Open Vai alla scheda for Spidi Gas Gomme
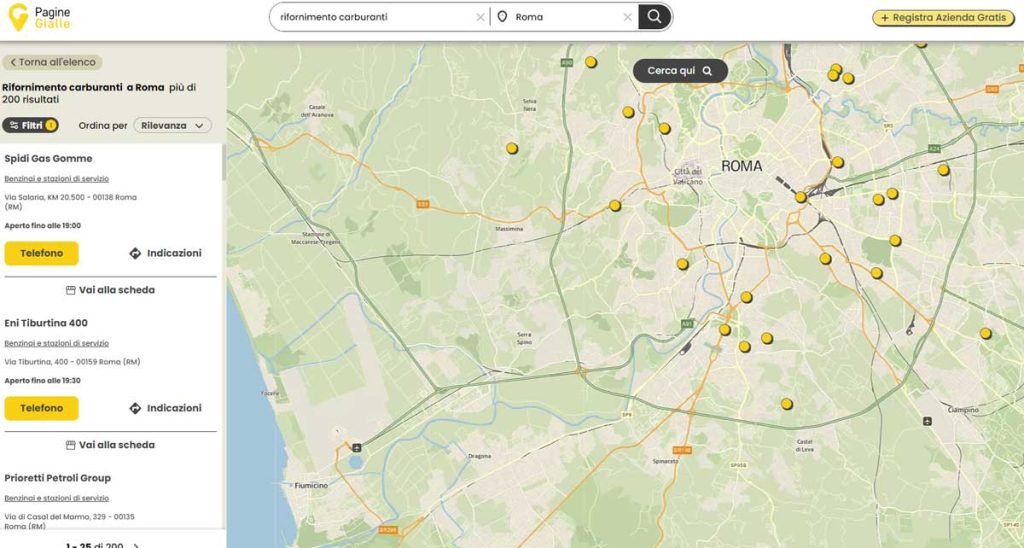Image resolution: width=1024 pixels, height=548 pixels. pos(110,290)
